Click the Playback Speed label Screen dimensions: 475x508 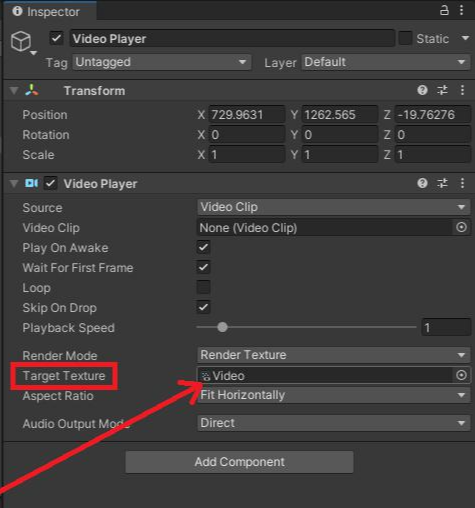pos(69,328)
